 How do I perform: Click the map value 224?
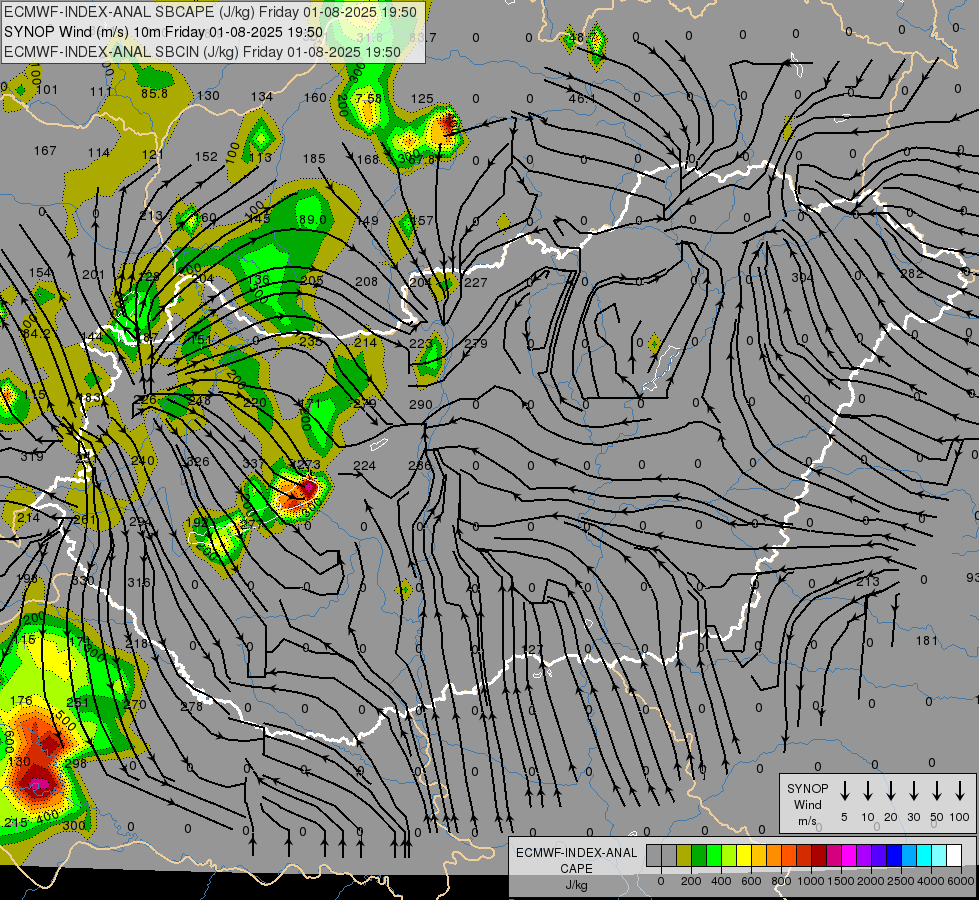point(364,465)
